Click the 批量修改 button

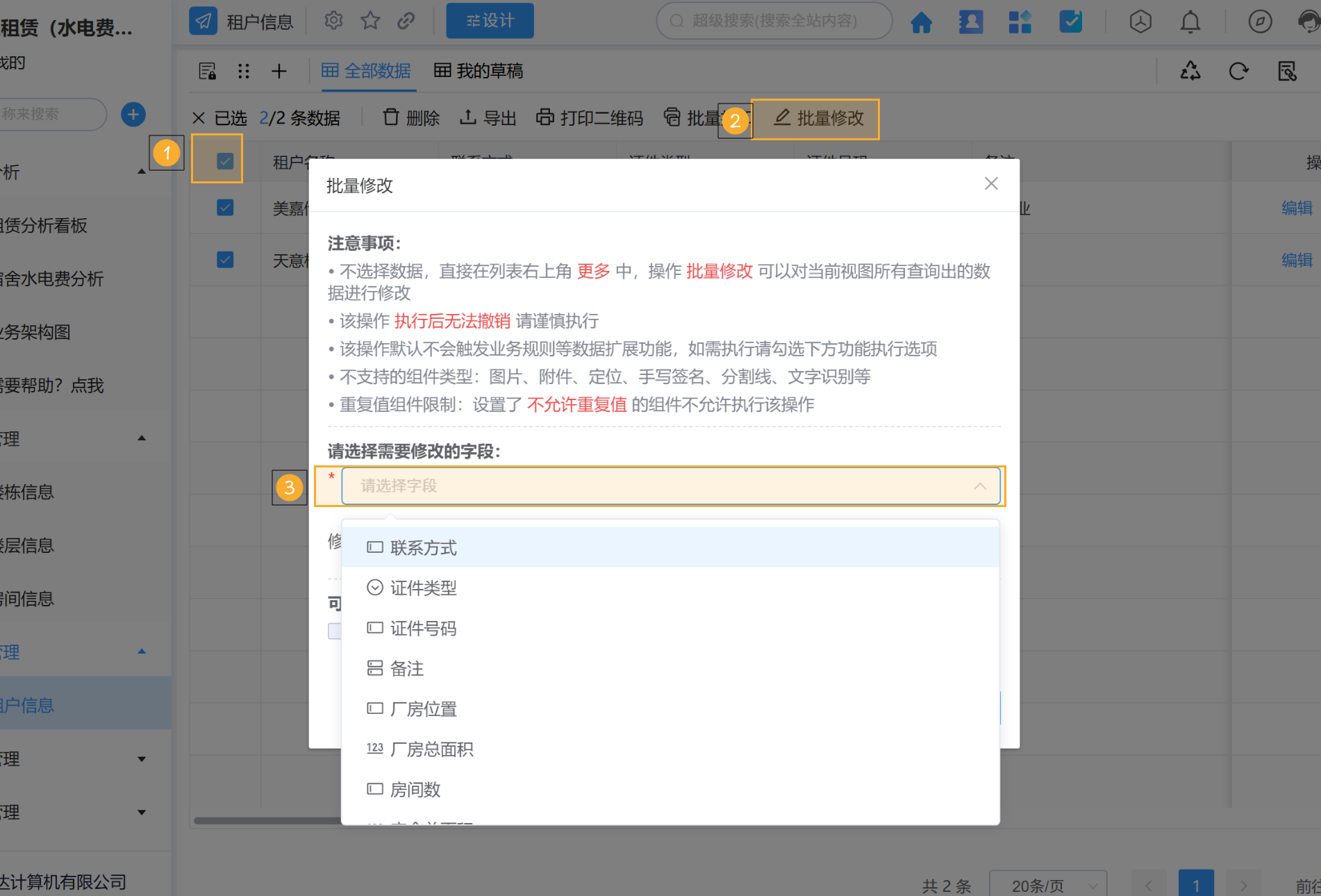coord(815,118)
